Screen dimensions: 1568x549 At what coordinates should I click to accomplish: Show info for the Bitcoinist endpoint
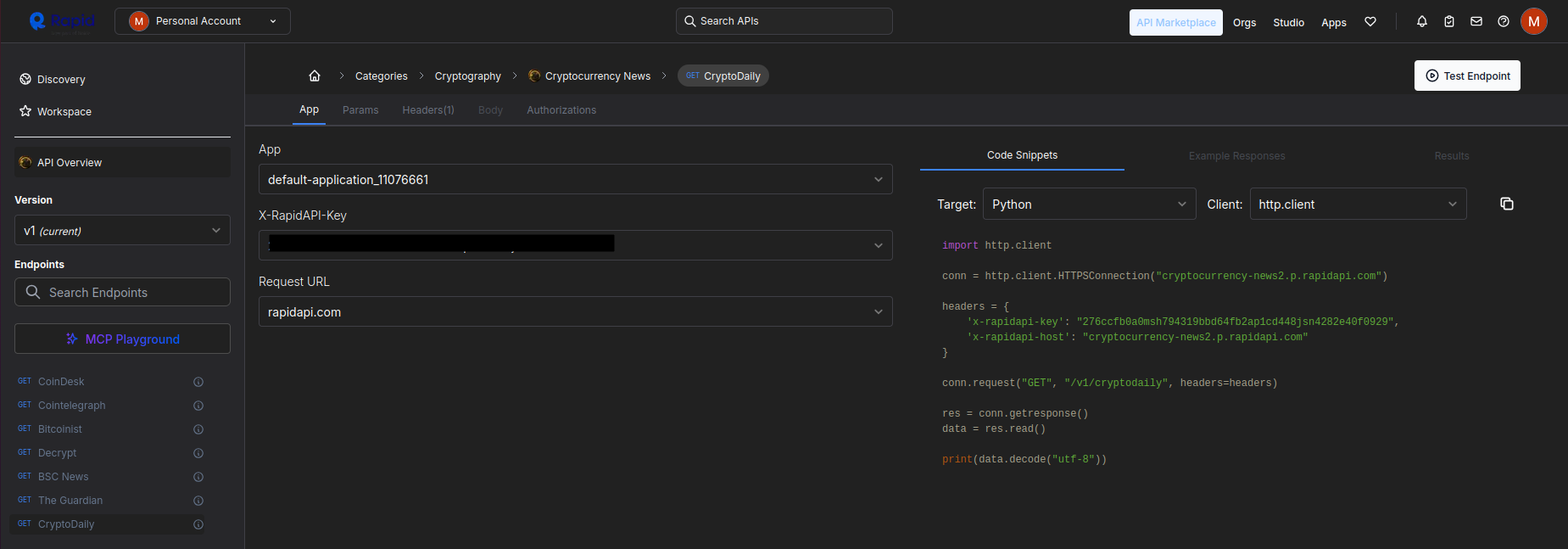[198, 429]
